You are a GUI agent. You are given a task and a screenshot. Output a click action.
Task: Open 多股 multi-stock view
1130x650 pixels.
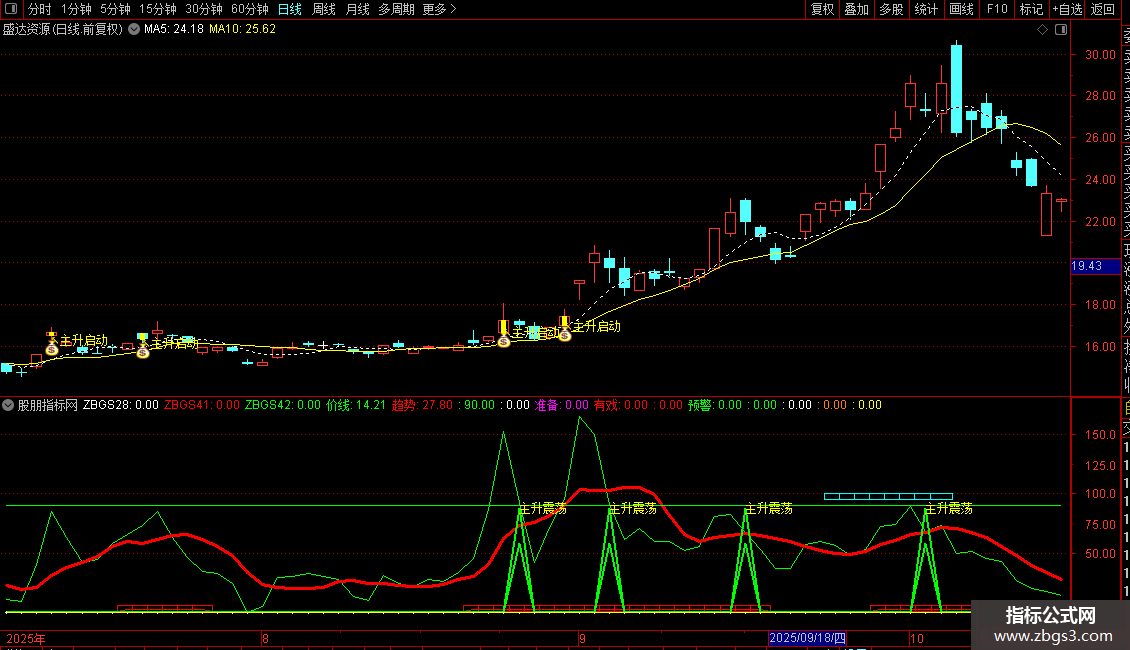coord(891,9)
